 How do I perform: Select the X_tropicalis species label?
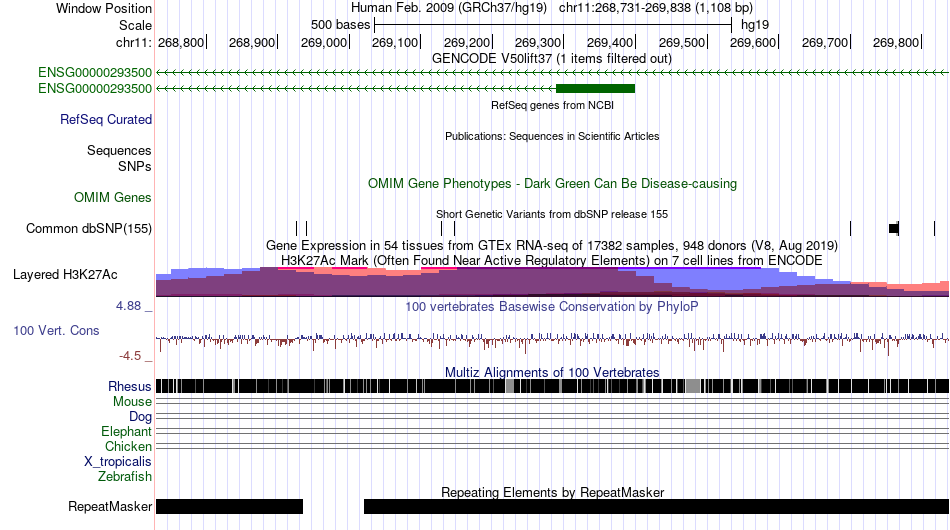[118, 462]
